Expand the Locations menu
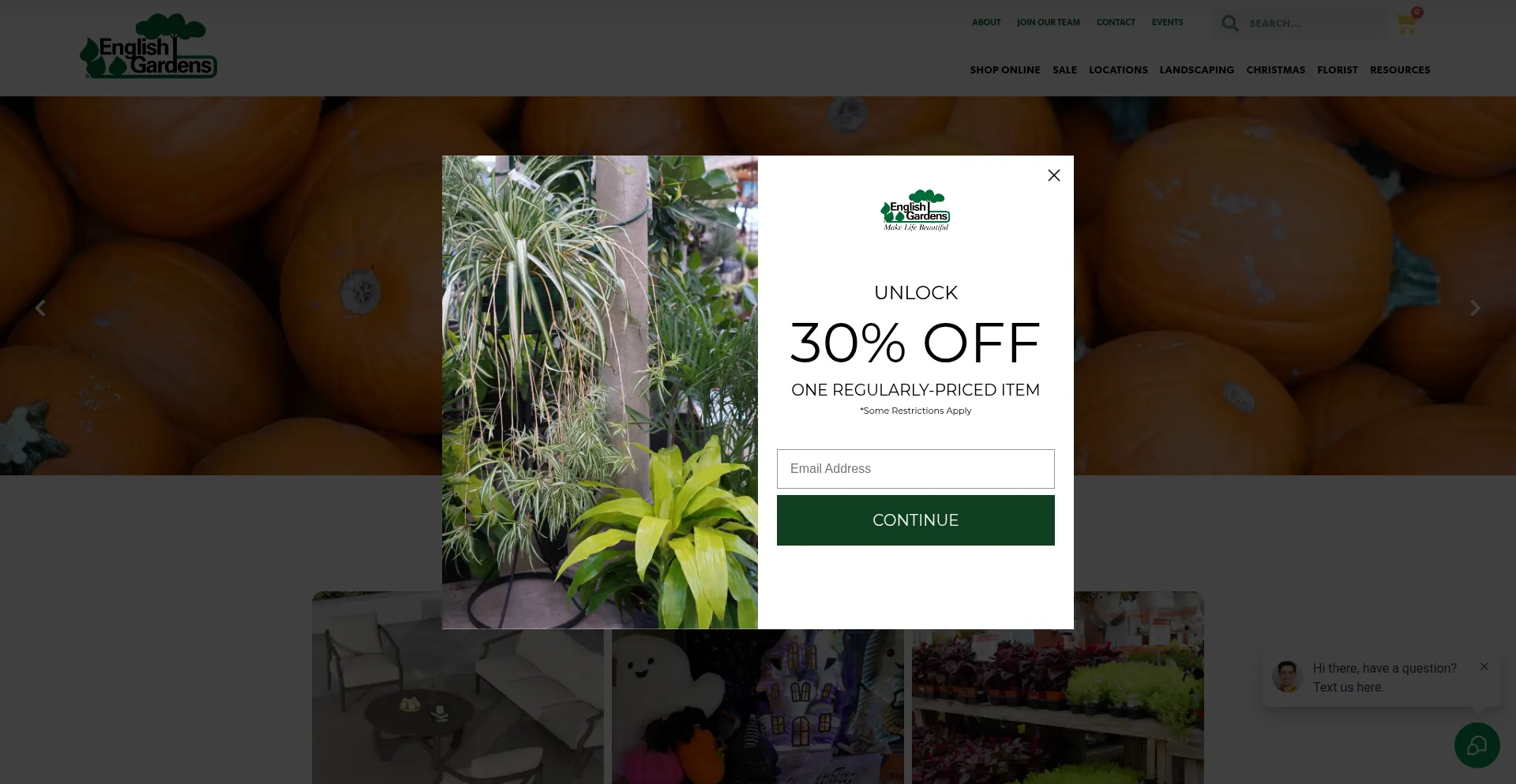Image resolution: width=1516 pixels, height=784 pixels. click(1118, 70)
